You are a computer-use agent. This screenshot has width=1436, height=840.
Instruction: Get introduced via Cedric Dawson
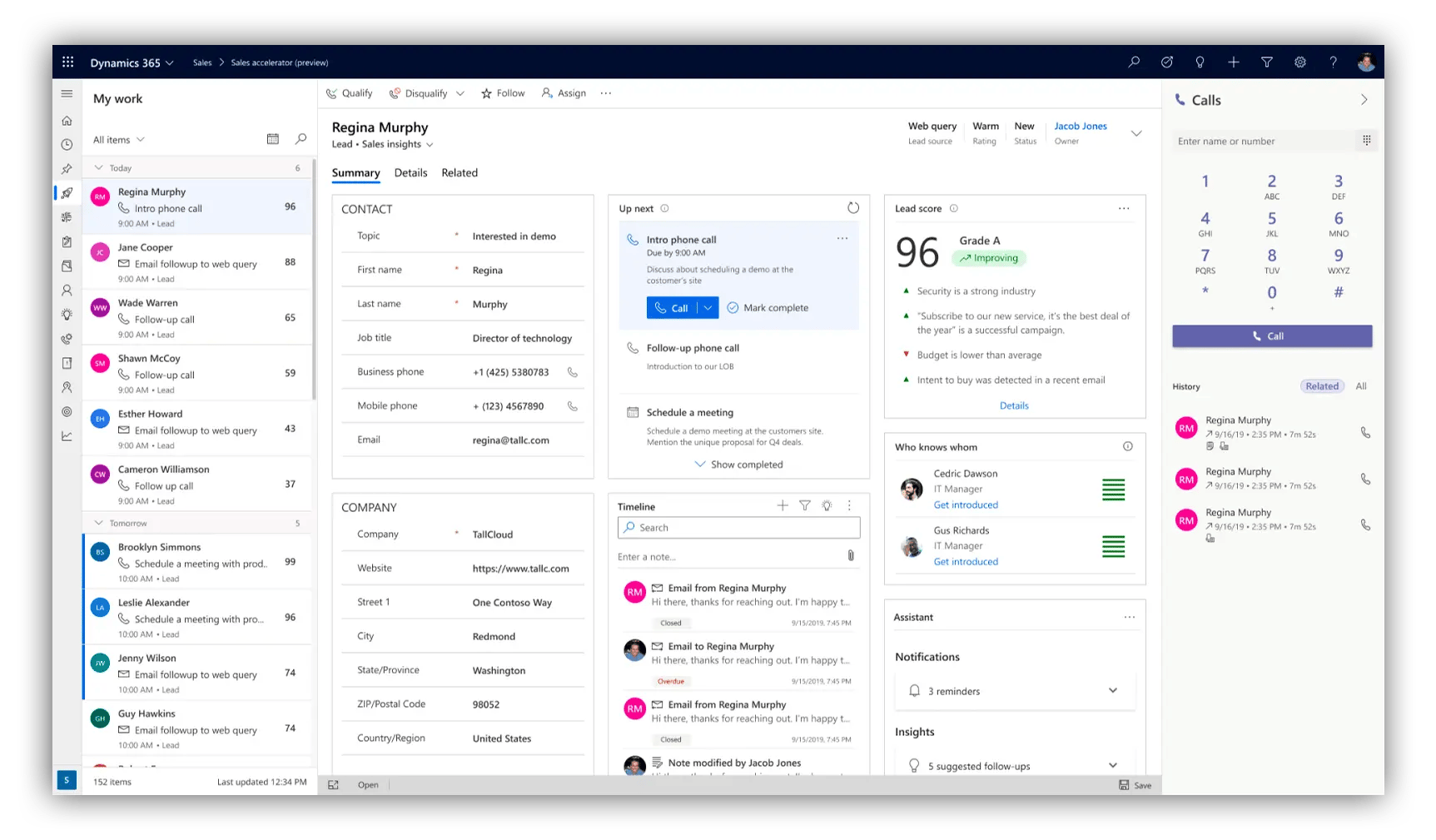[x=966, y=505]
